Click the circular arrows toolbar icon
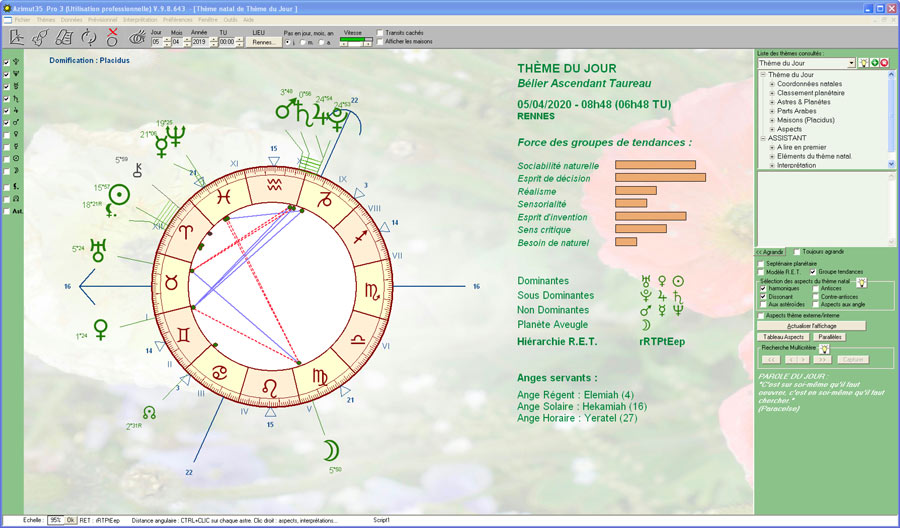 tap(89, 39)
